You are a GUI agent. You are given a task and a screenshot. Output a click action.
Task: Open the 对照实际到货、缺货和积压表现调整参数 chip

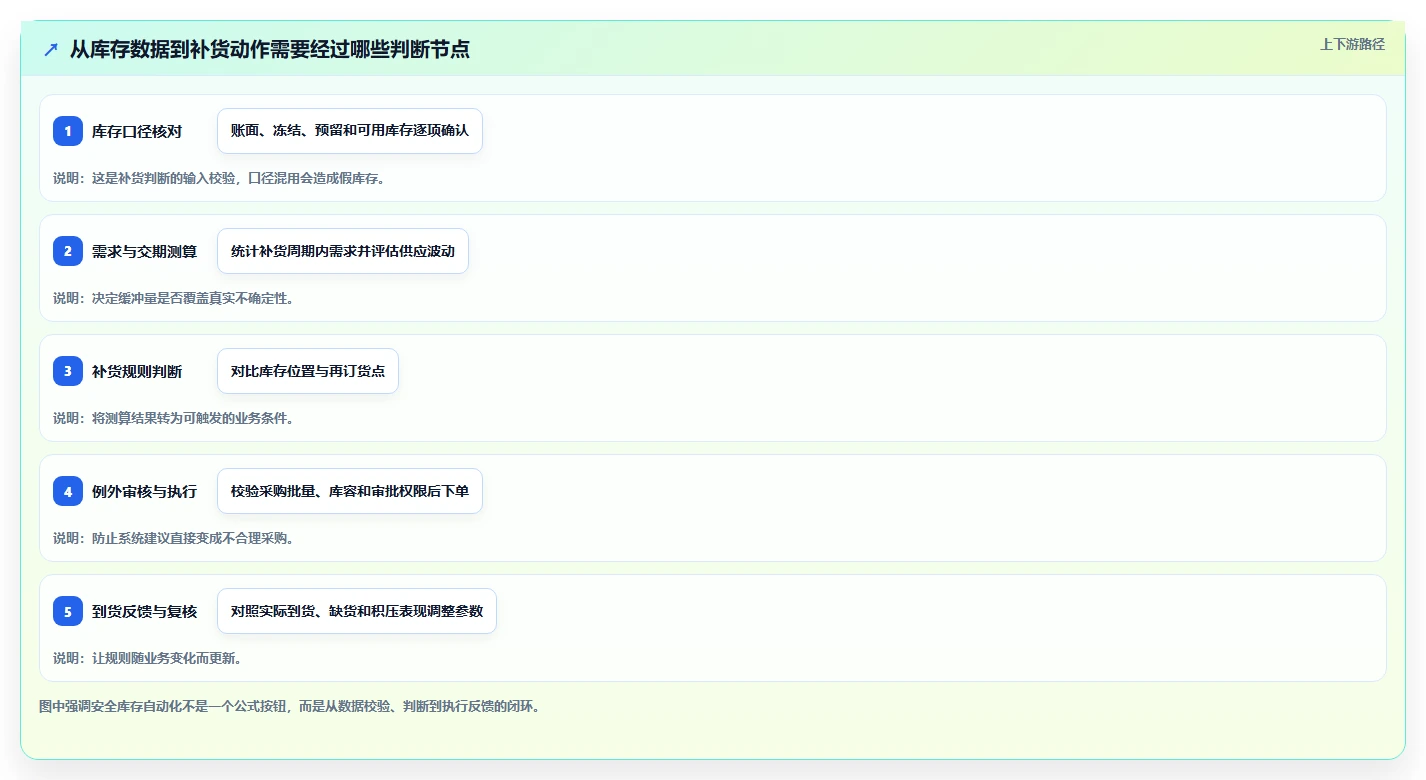pyautogui.click(x=357, y=611)
